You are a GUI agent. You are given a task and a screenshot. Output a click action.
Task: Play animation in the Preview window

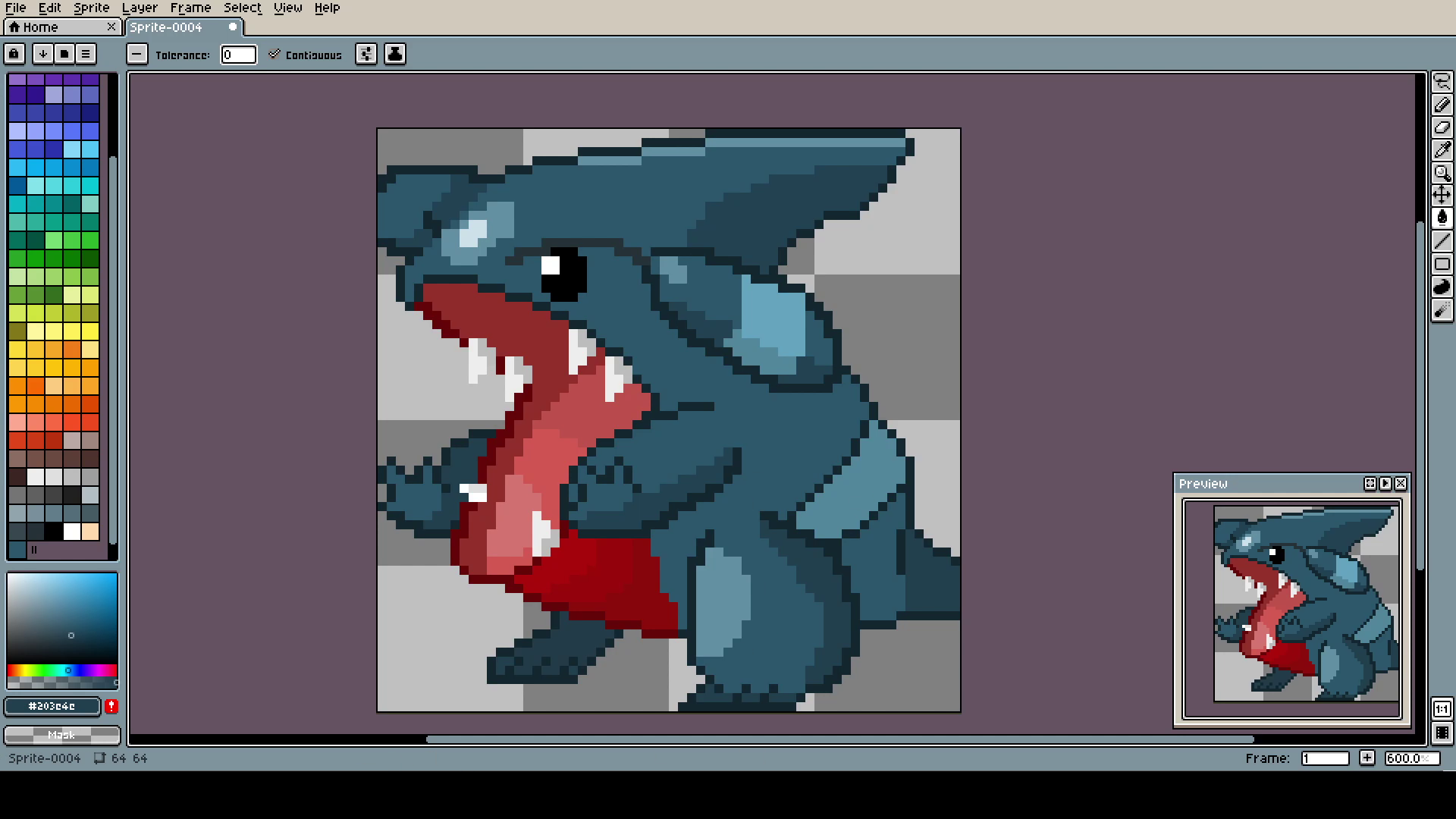pyautogui.click(x=1385, y=484)
